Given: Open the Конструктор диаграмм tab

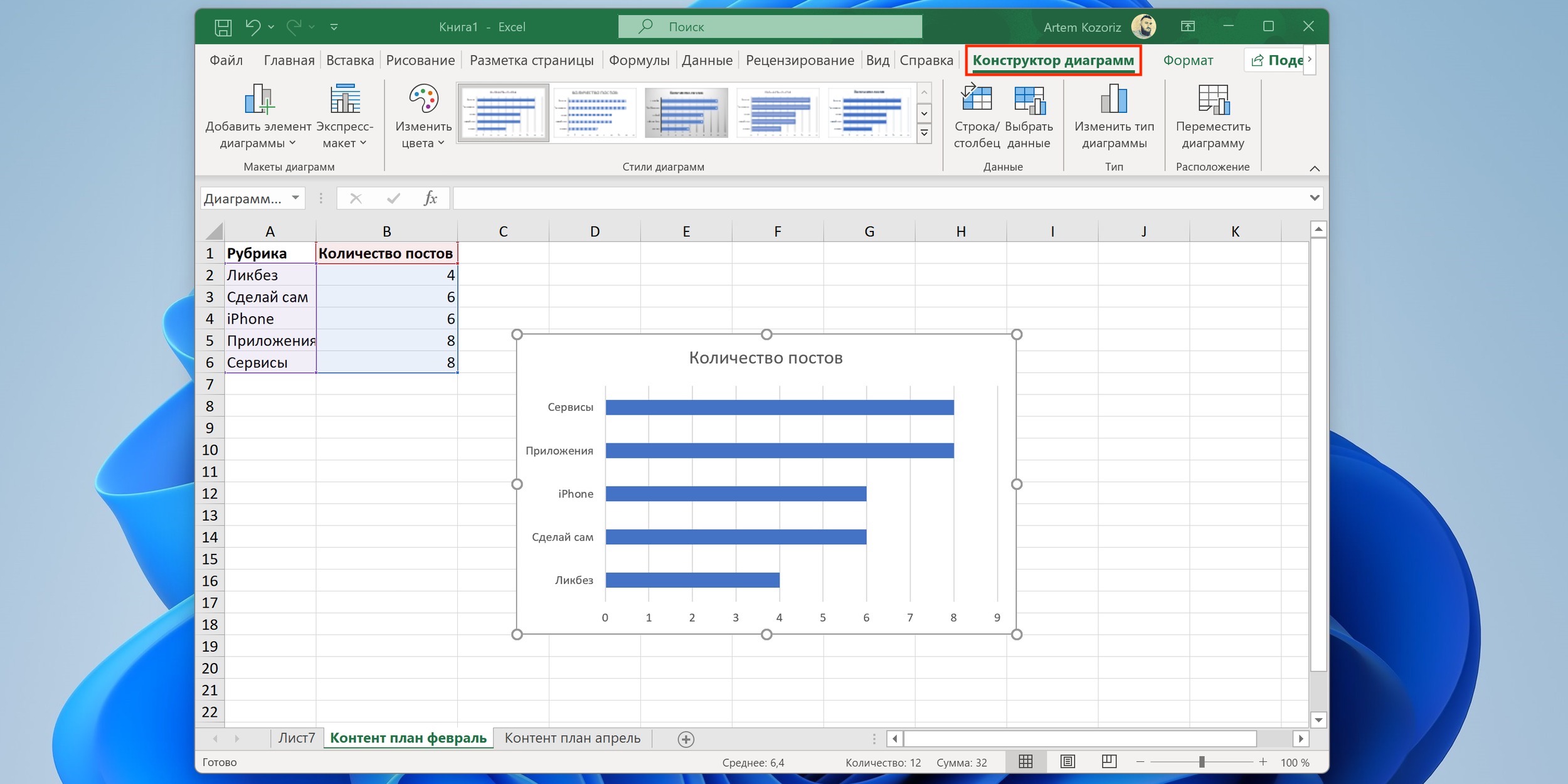Looking at the screenshot, I should 1053,60.
